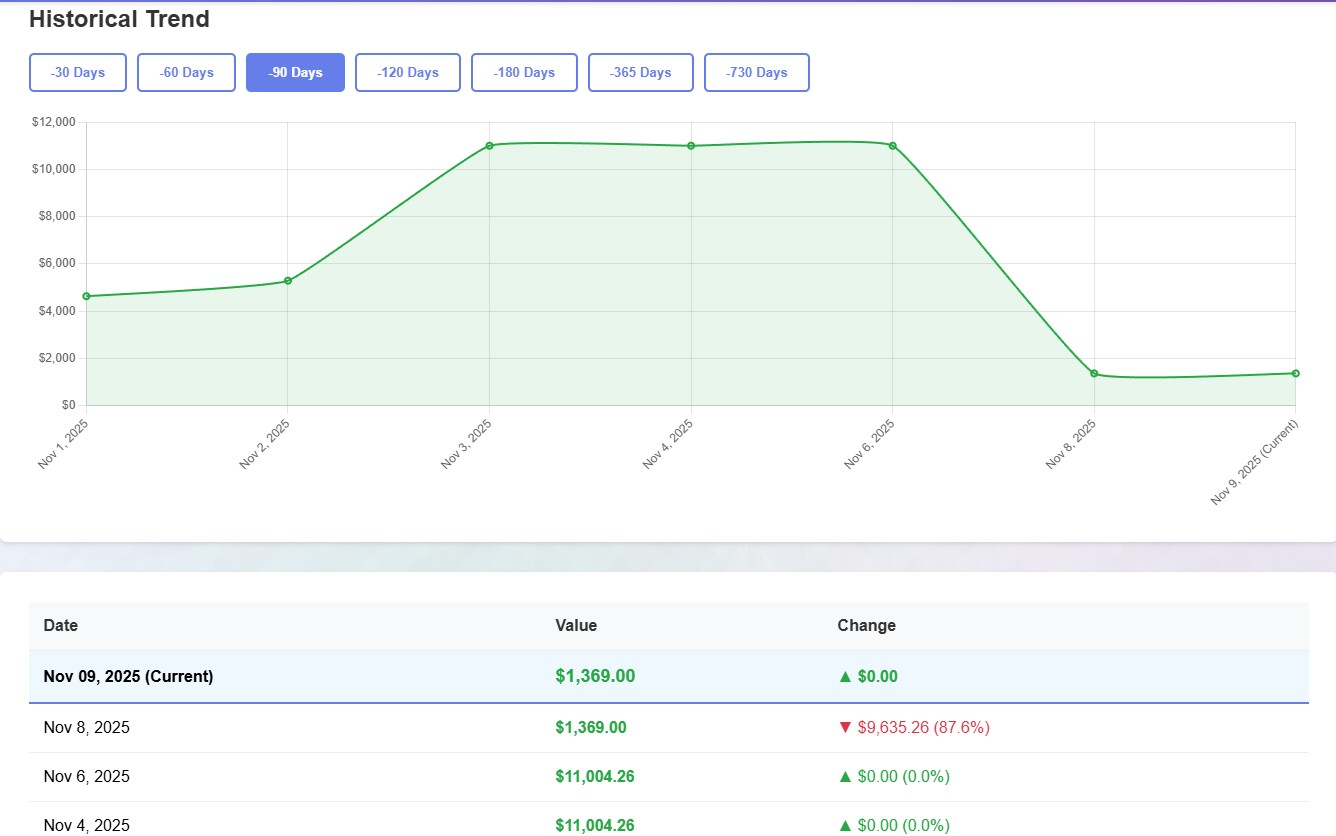Click the Nov 6, 2025 table row date

[x=87, y=777]
